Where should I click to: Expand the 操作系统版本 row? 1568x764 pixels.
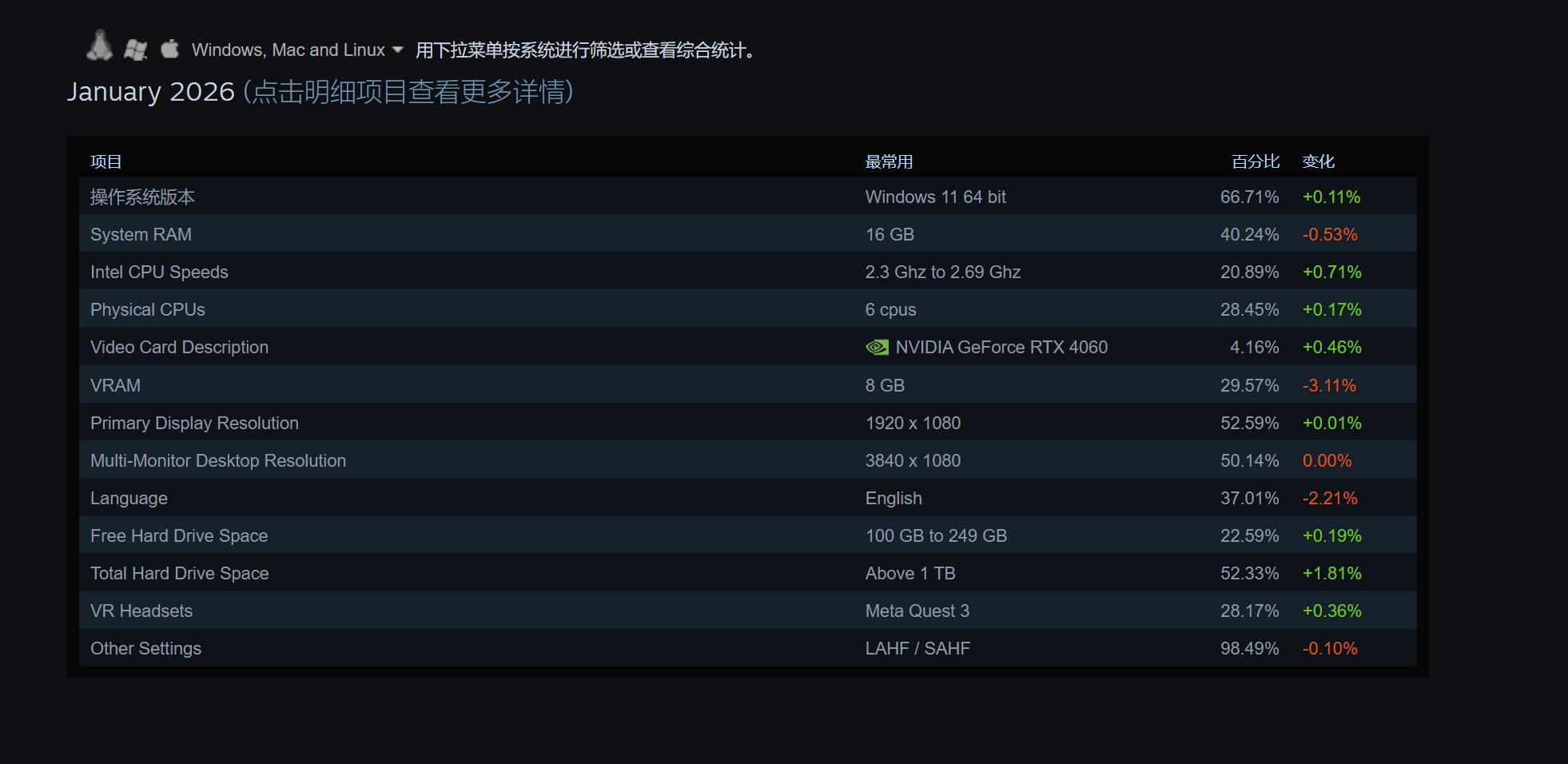[x=142, y=197]
